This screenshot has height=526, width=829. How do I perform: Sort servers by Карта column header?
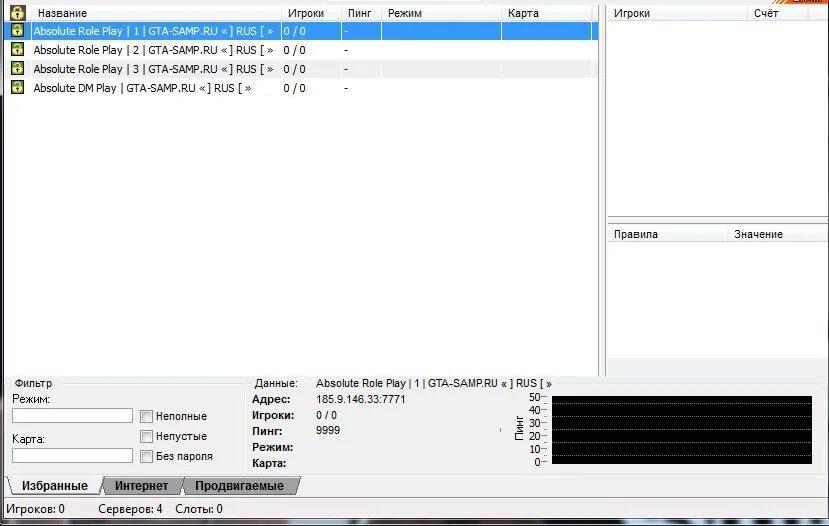click(547, 13)
